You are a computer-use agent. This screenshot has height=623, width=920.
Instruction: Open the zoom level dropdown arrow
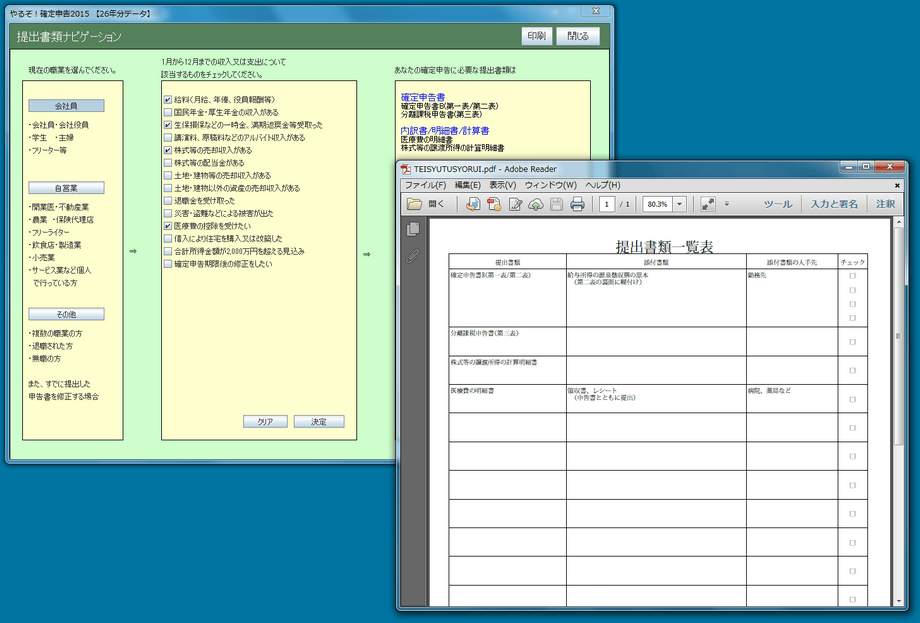pos(679,204)
